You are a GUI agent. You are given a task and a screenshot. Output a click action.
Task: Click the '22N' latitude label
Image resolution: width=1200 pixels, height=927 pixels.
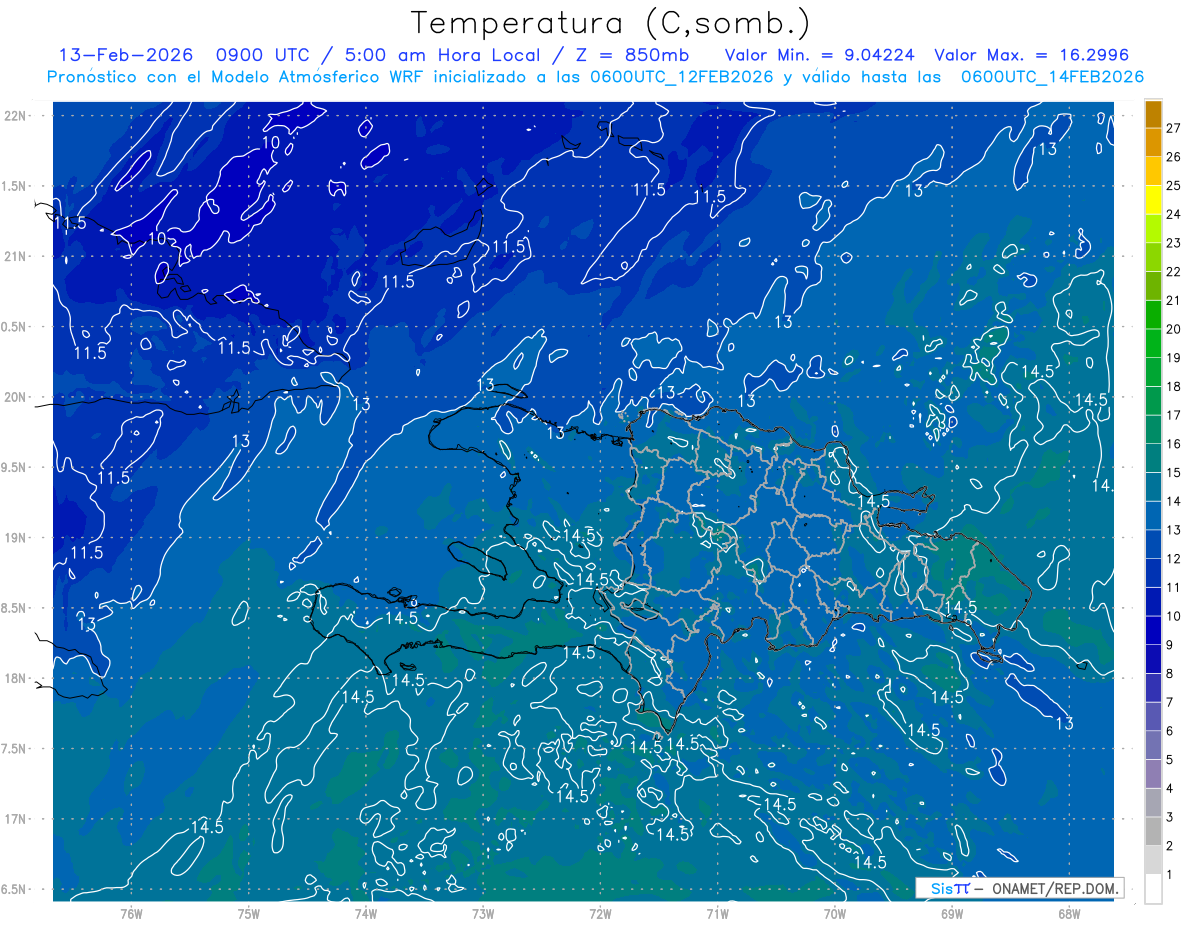coord(16,116)
